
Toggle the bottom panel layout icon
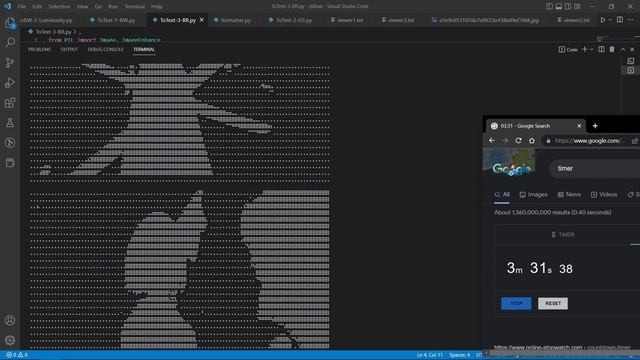[559, 6]
